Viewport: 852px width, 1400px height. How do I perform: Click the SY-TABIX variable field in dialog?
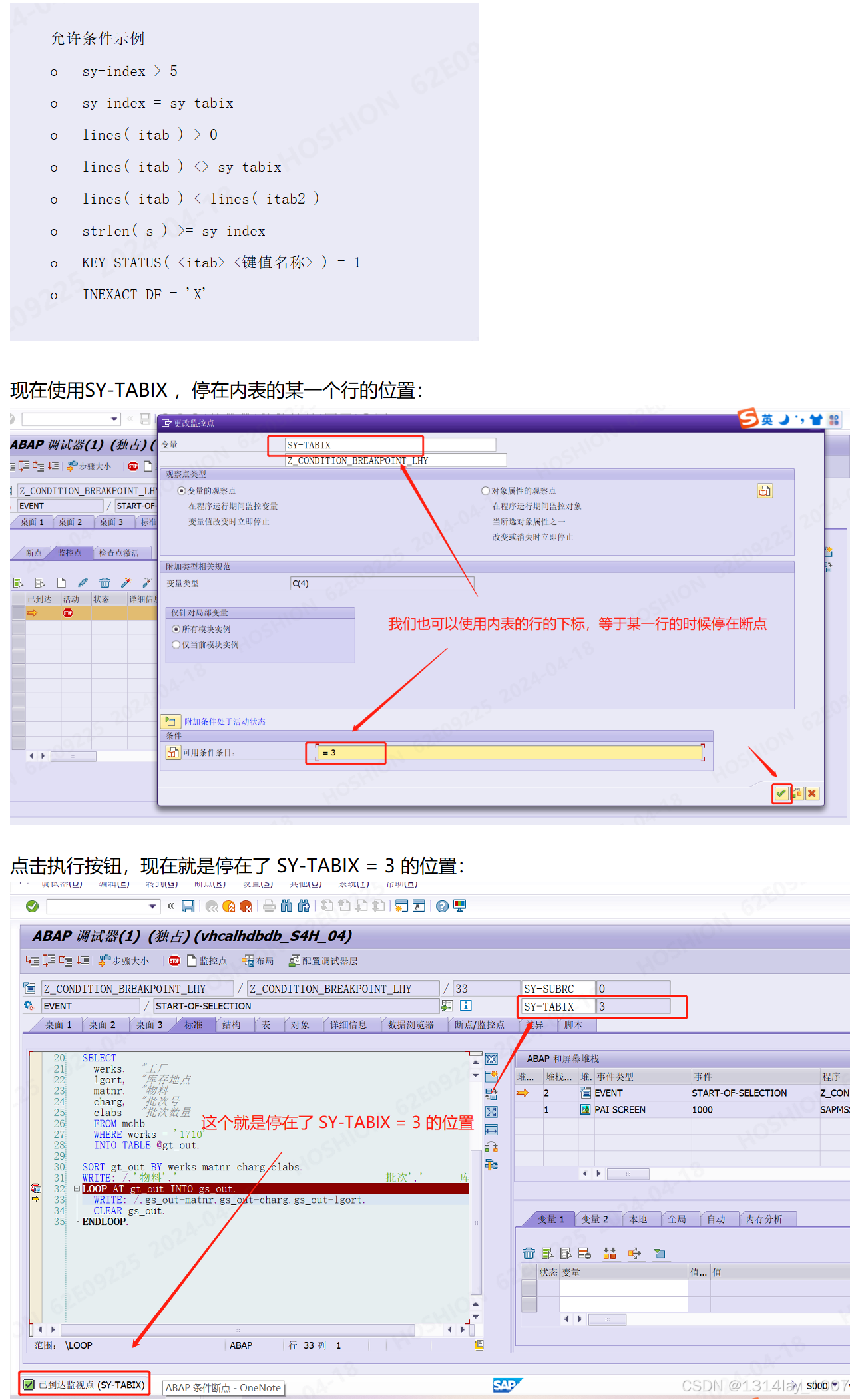point(391,444)
